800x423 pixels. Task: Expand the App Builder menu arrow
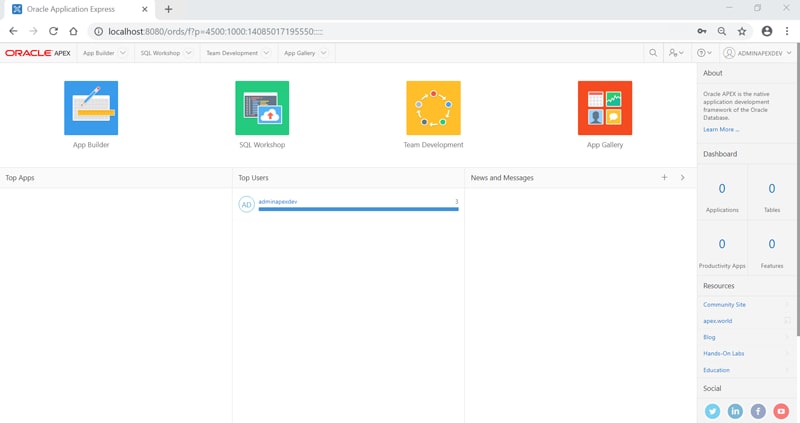123,53
